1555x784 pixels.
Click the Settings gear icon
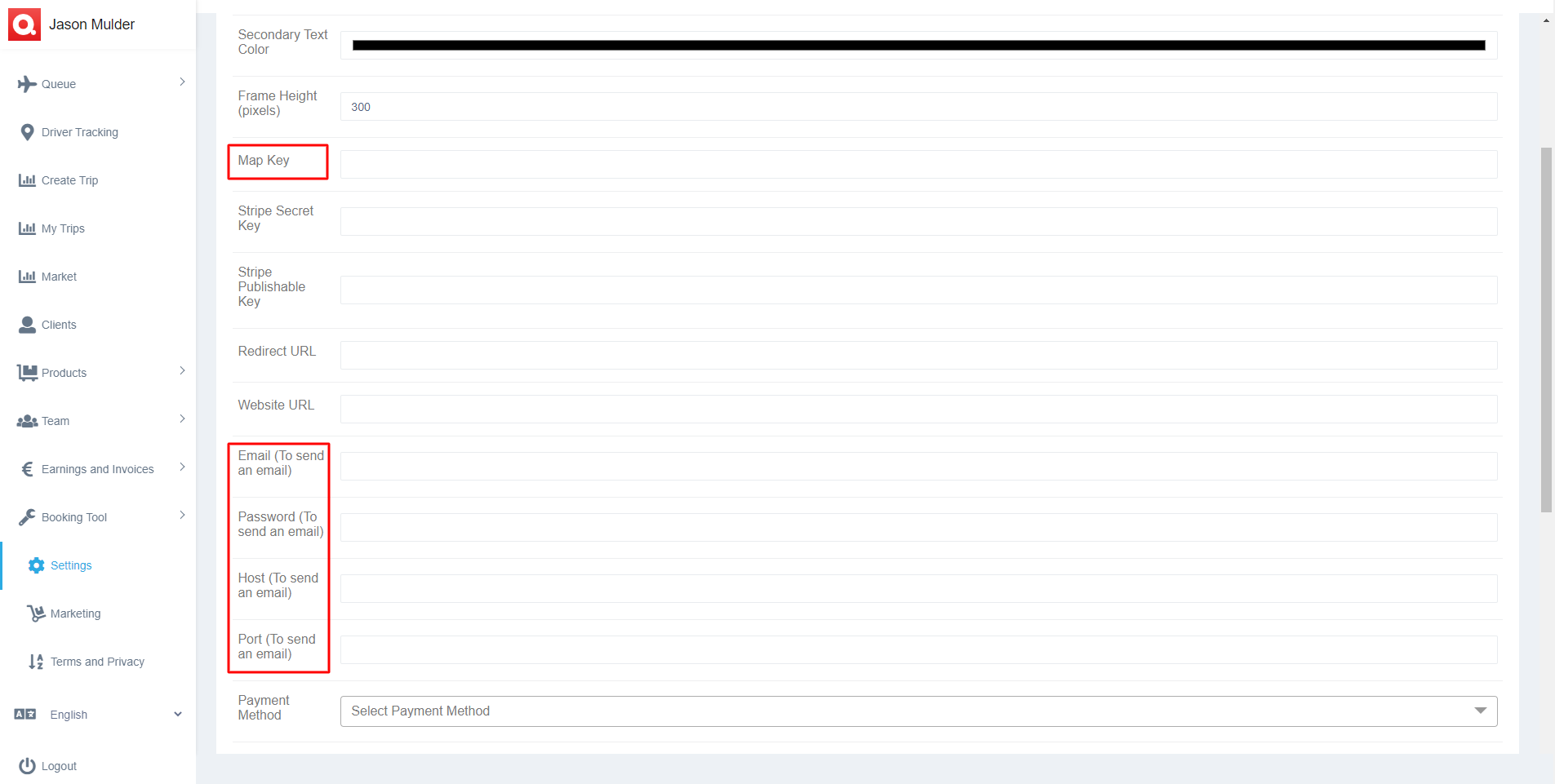click(36, 565)
